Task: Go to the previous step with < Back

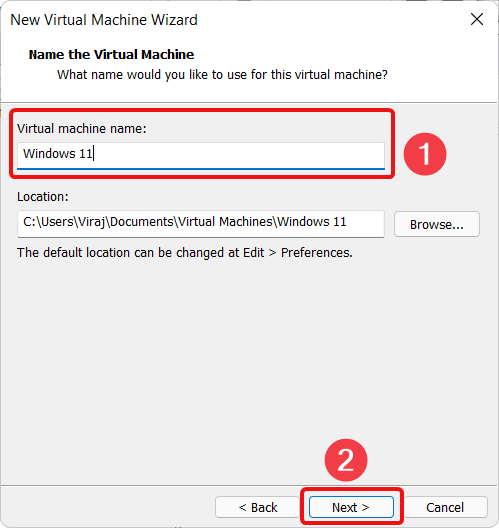Action: click(258, 507)
